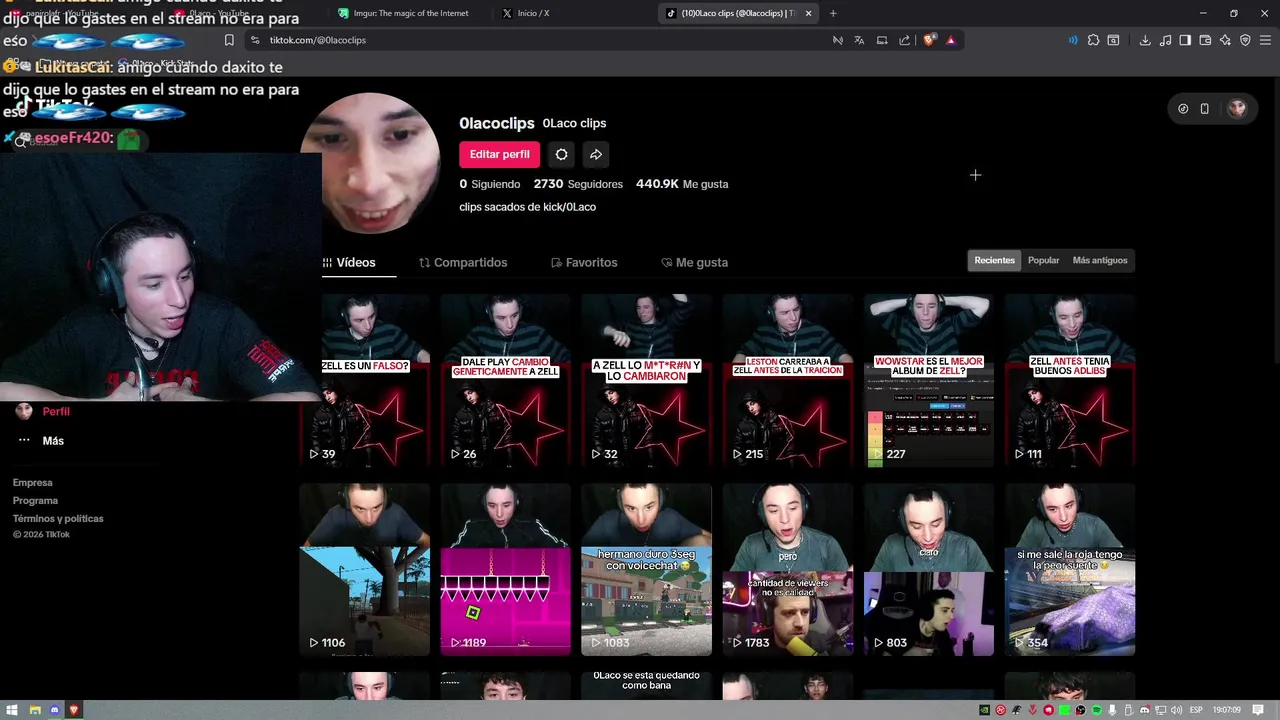The width and height of the screenshot is (1280, 720).
Task: Share the 0lacoclips profile
Action: [x=596, y=154]
